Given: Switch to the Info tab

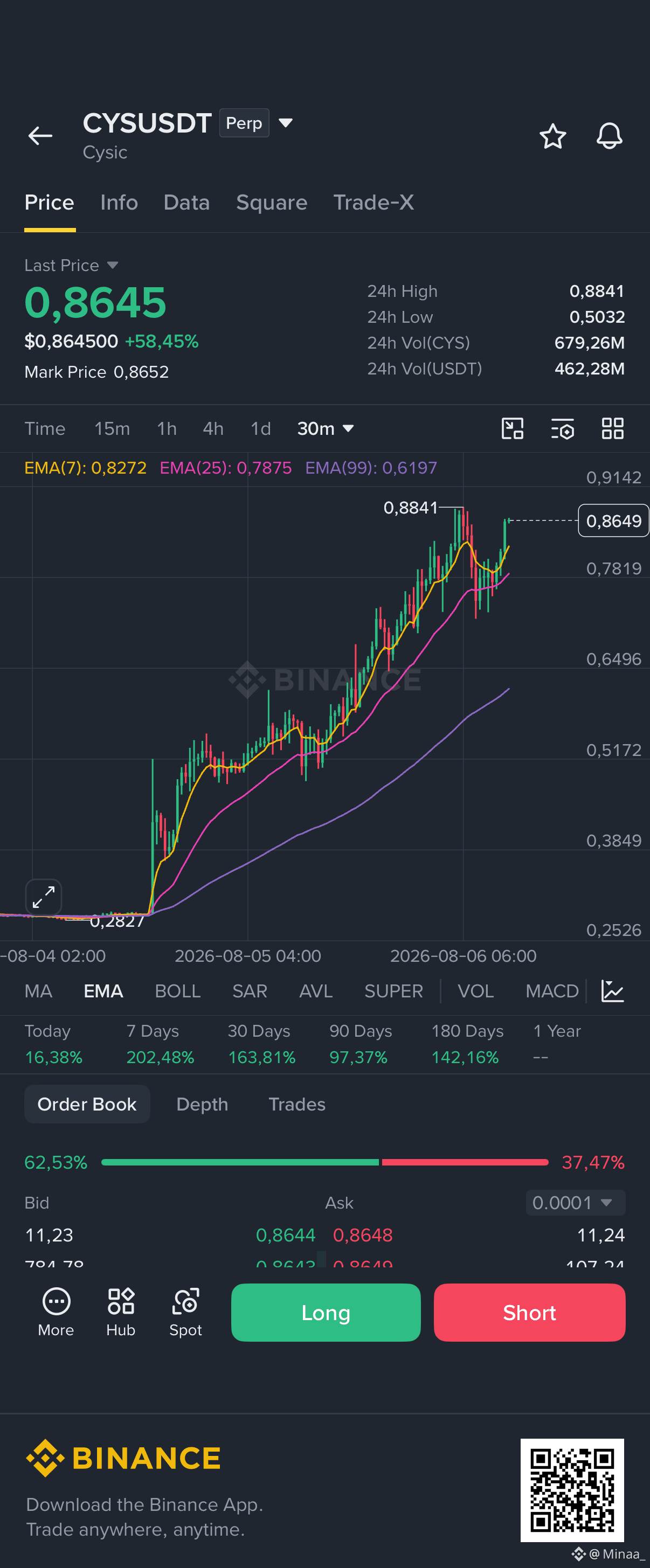Looking at the screenshot, I should [x=119, y=203].
